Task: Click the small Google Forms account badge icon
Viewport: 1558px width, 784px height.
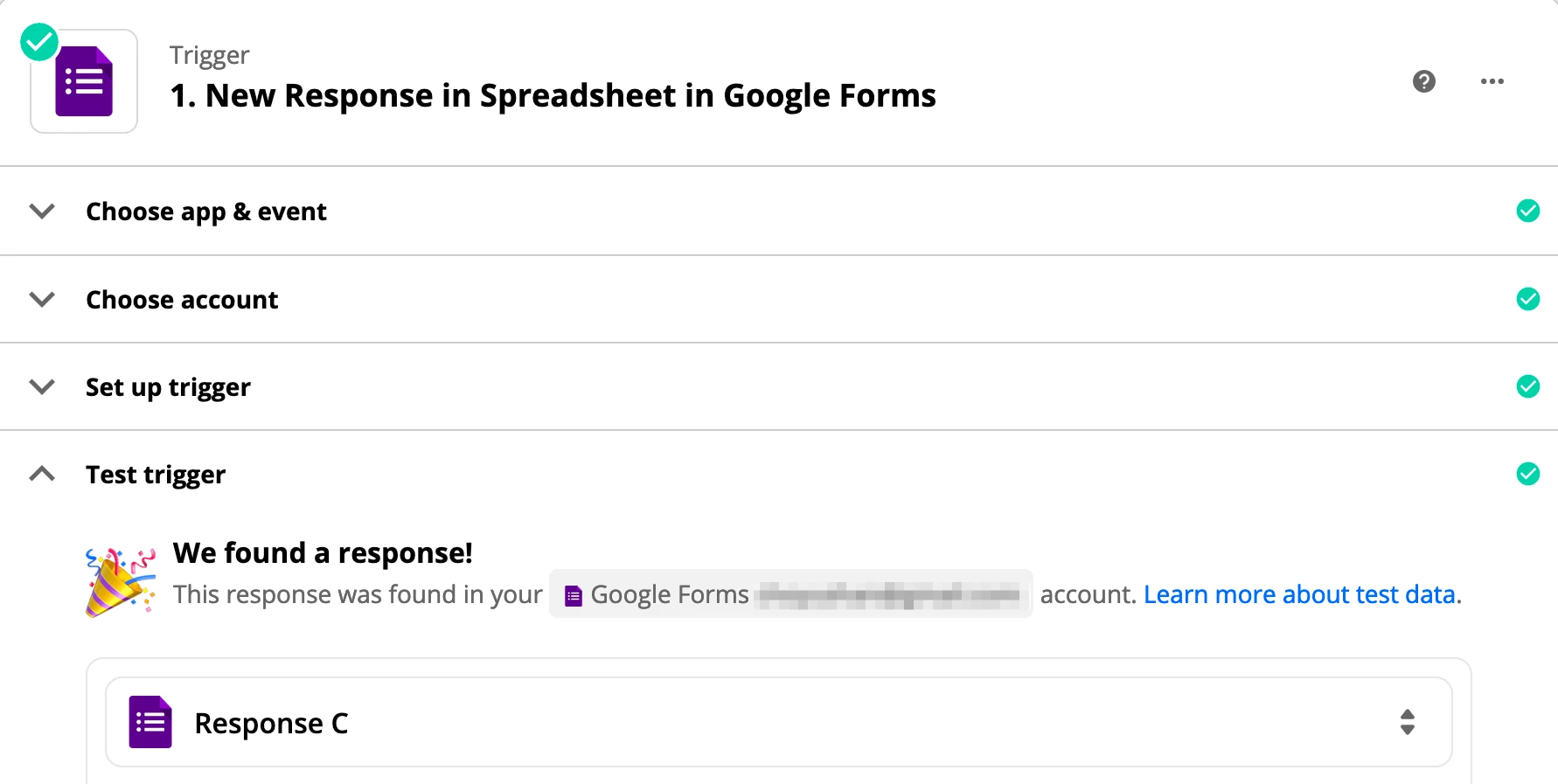Action: pyautogui.click(x=574, y=596)
